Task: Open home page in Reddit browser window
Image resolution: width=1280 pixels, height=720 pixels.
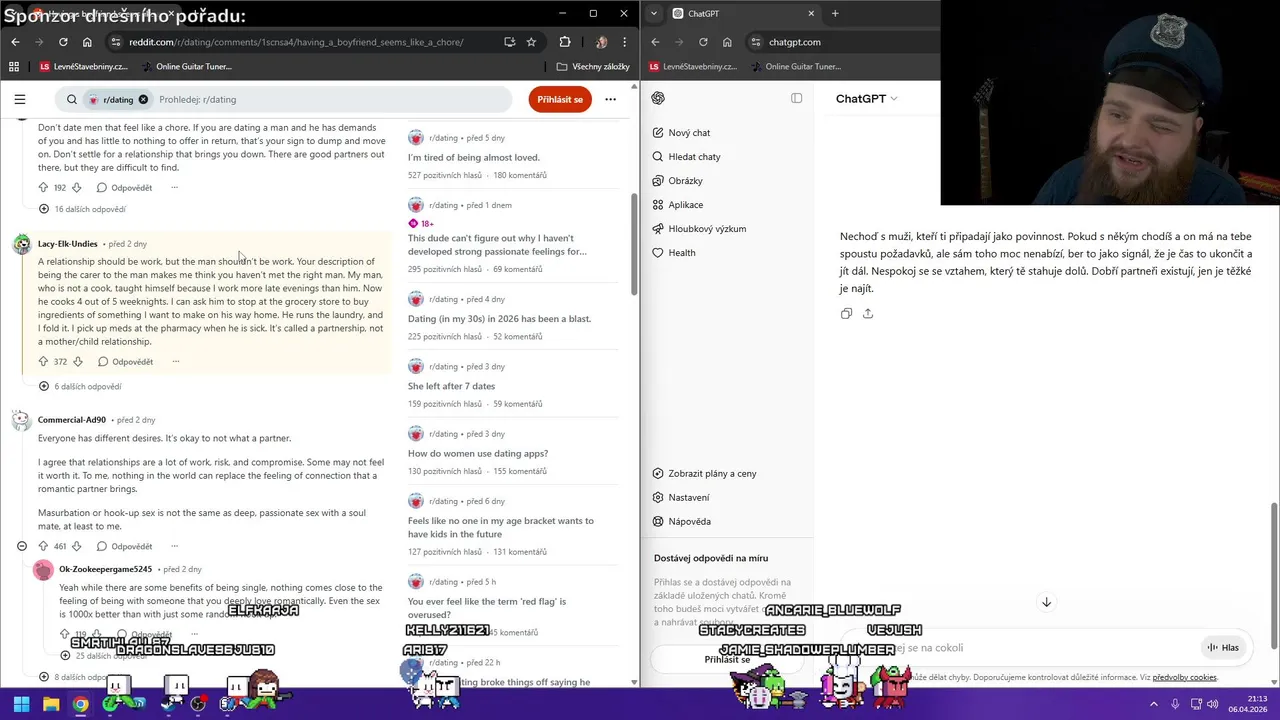Action: point(87,42)
